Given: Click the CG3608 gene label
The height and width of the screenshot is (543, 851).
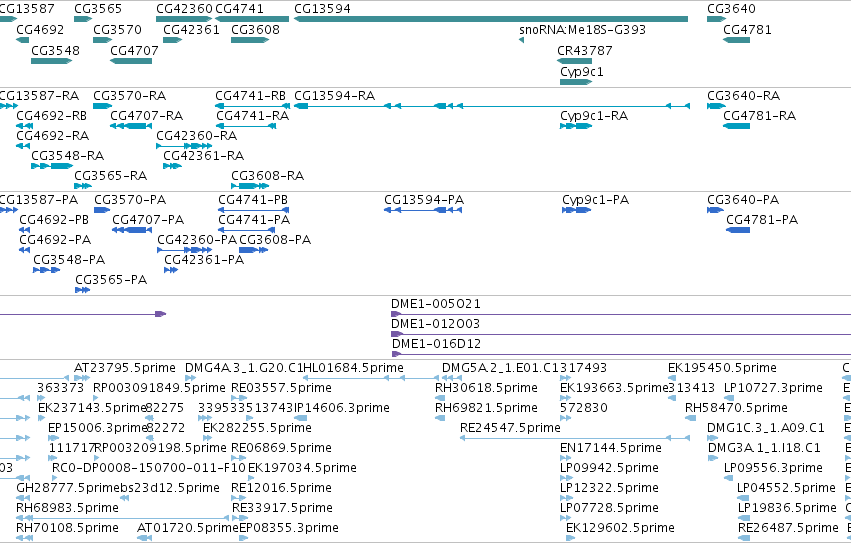Looking at the screenshot, I should coord(256,29).
